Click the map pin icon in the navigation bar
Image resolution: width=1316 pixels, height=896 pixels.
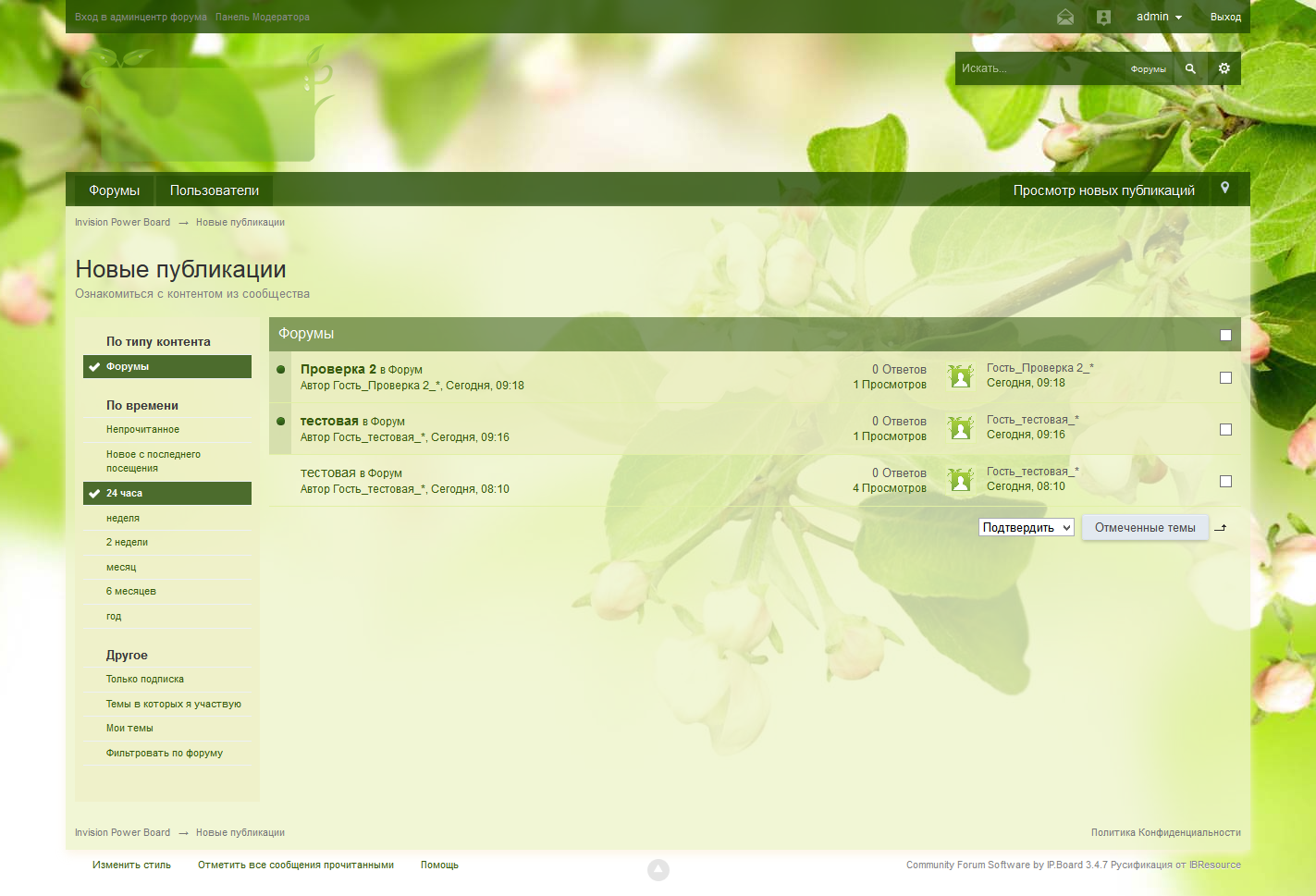point(1224,188)
